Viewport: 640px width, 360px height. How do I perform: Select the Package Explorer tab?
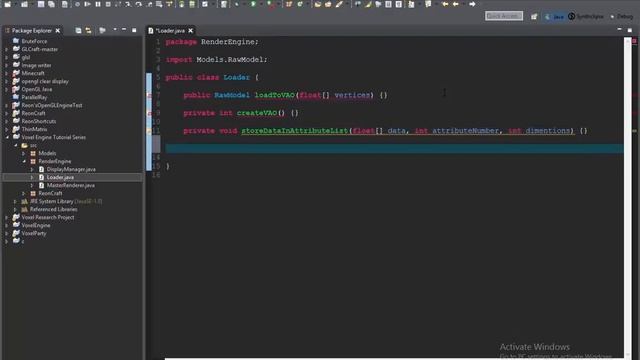31,31
